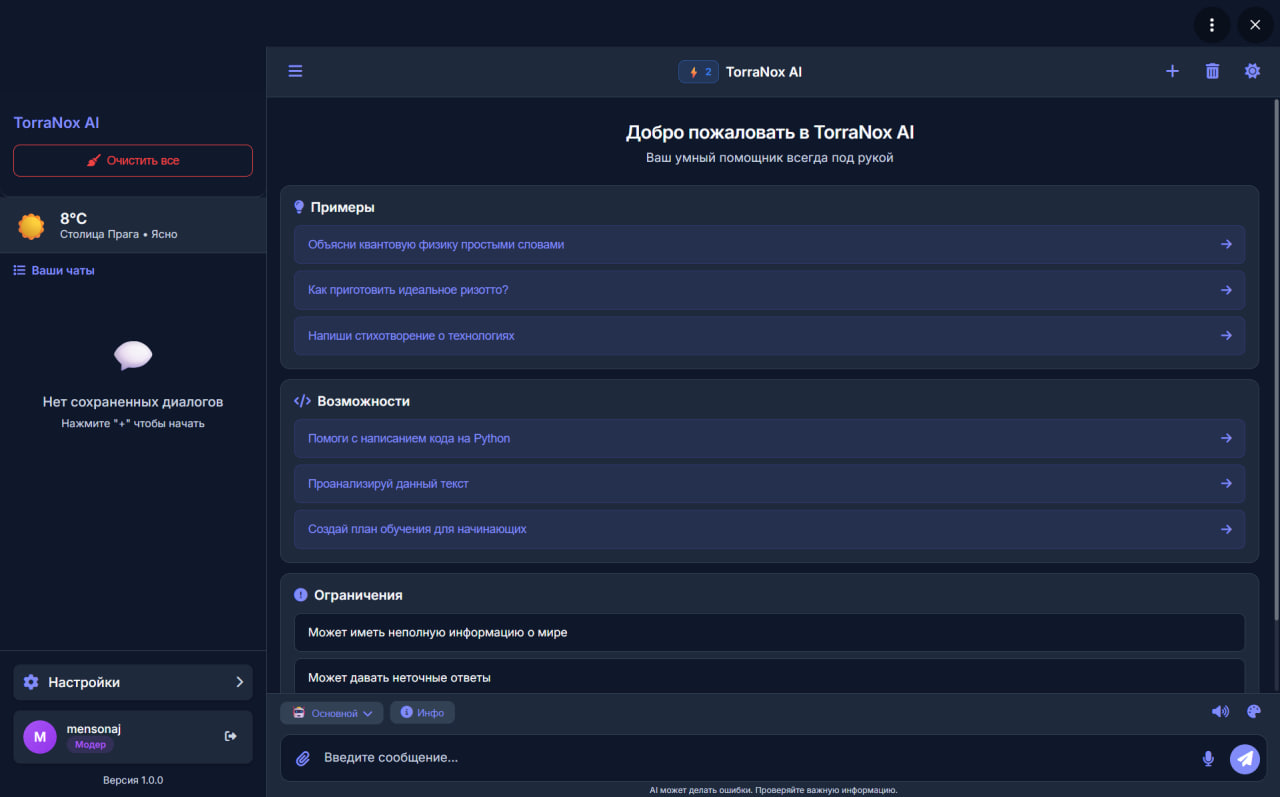Viewport: 1280px width, 797px height.
Task: Open the three-dot menu at top right
Action: tap(1211, 24)
